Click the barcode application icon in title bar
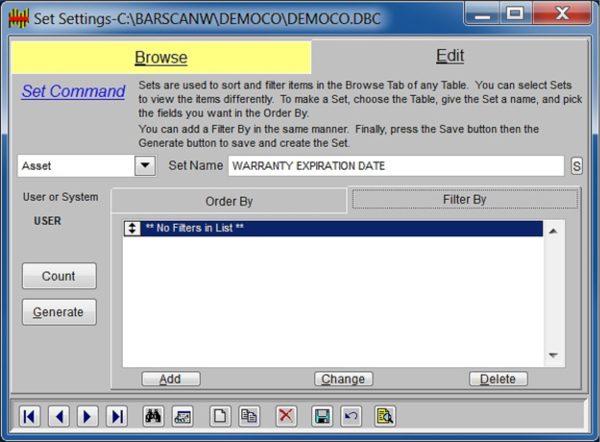The image size is (600, 442). tap(18, 18)
